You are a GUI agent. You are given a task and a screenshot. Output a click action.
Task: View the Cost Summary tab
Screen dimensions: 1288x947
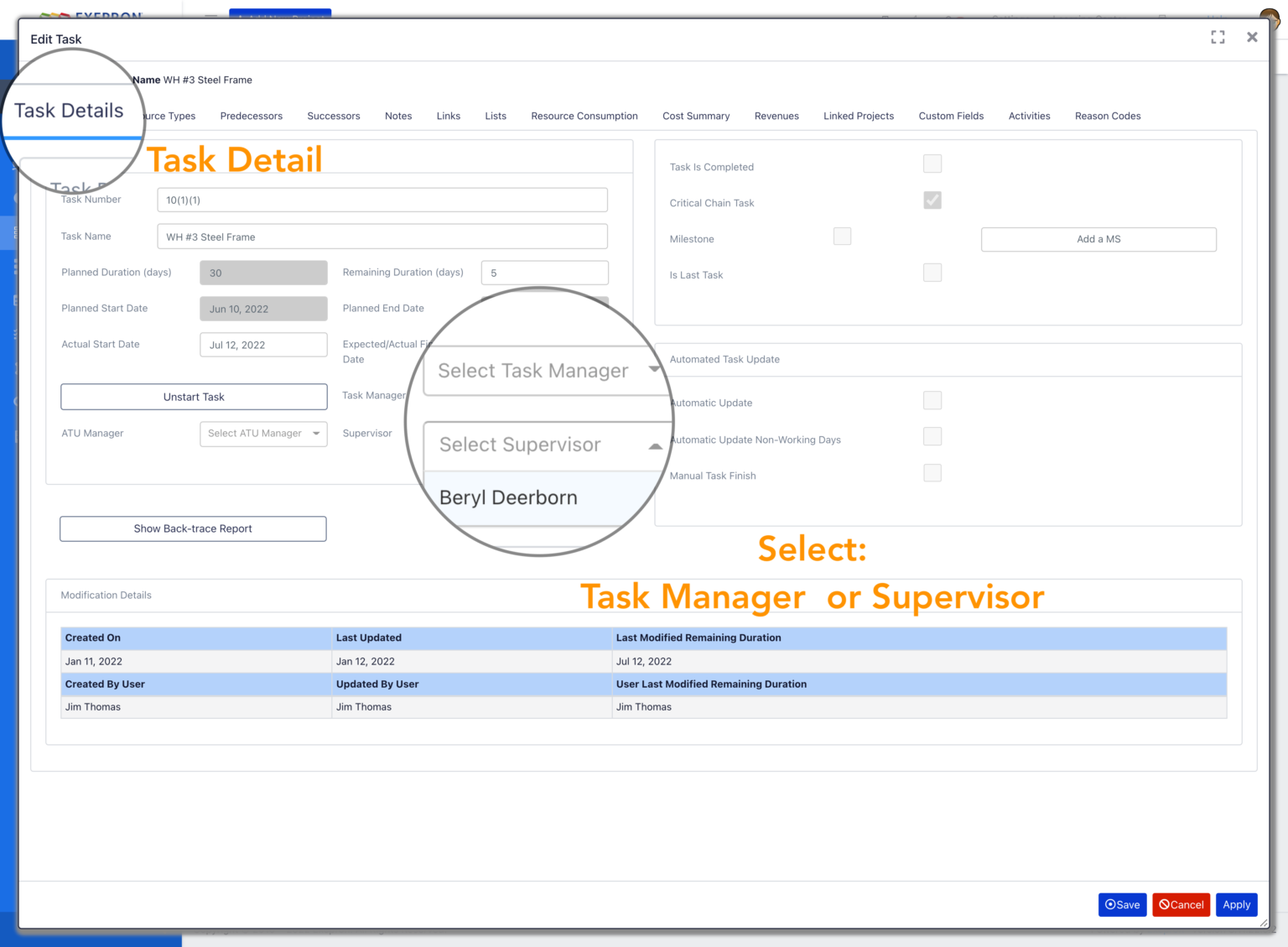(696, 116)
